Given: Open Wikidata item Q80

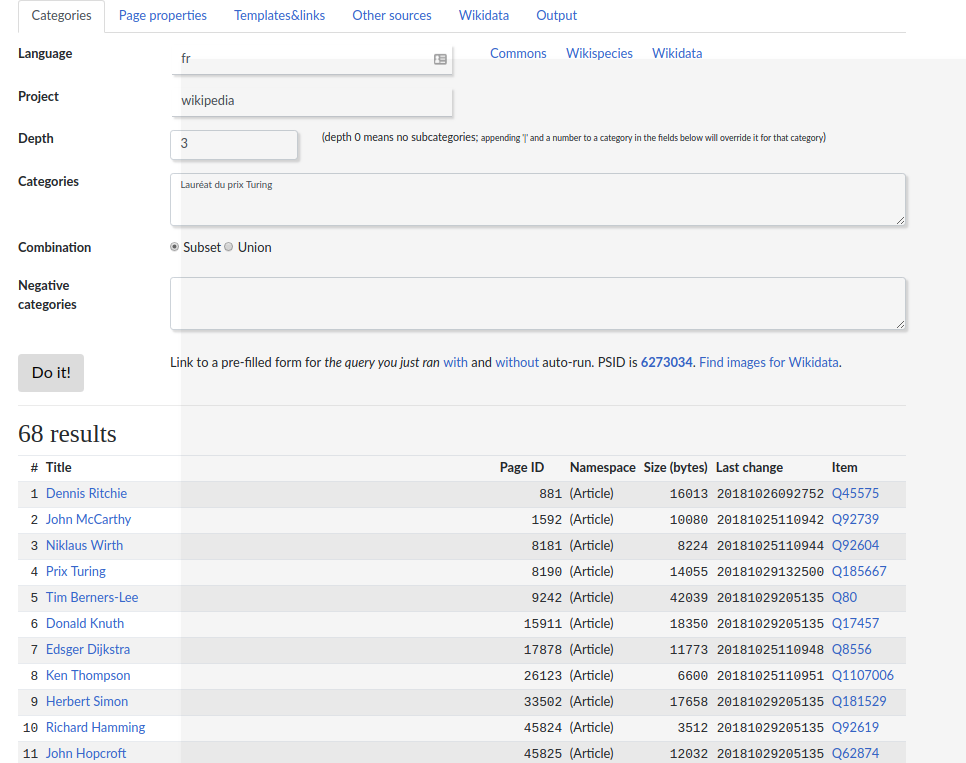Looking at the screenshot, I should tap(844, 598).
